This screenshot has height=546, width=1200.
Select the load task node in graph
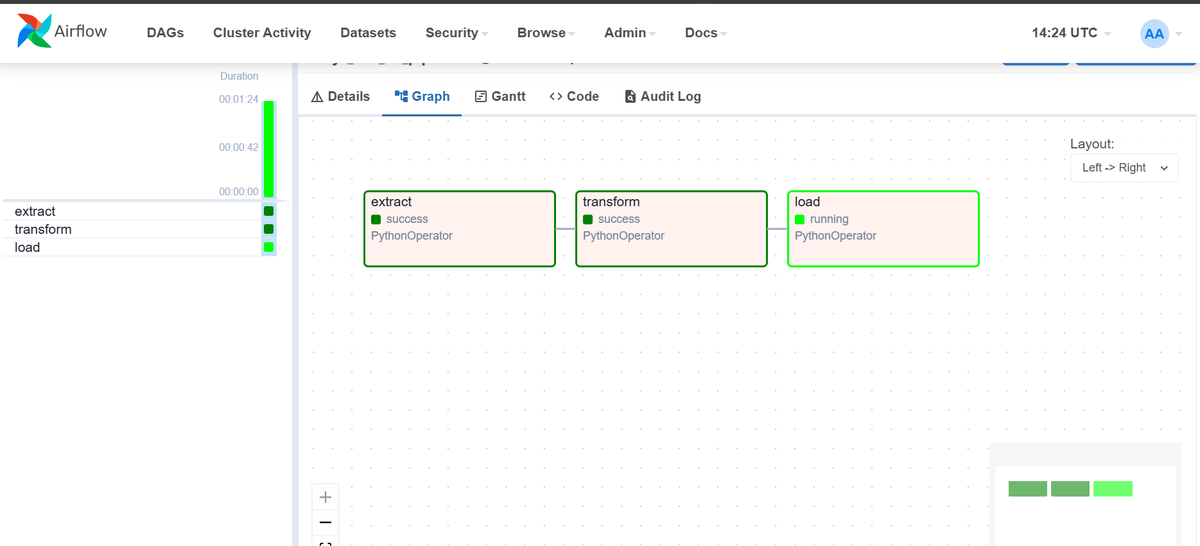(883, 229)
